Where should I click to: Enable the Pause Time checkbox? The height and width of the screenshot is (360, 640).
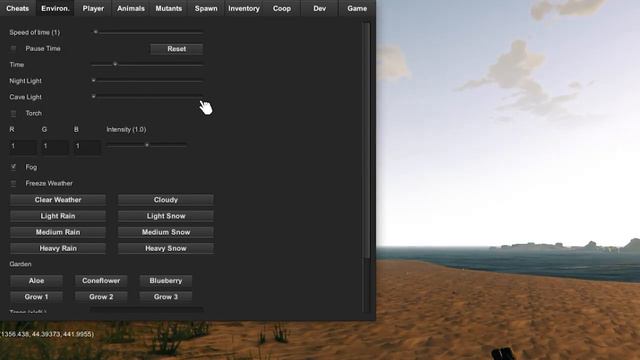(13, 49)
